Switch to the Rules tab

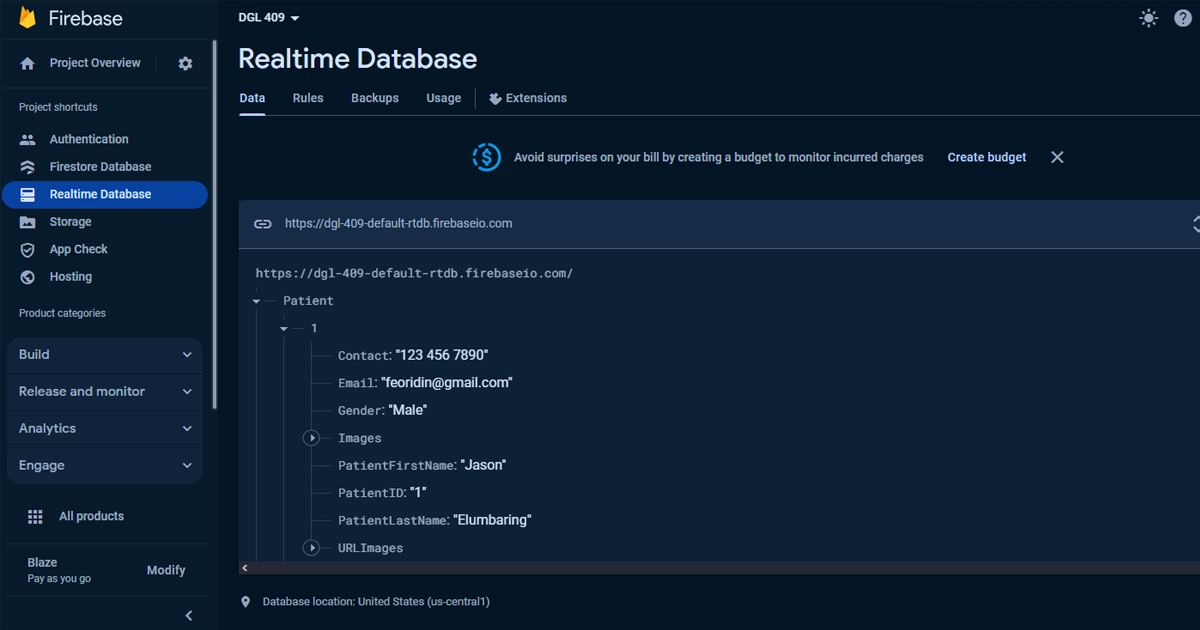tap(308, 98)
